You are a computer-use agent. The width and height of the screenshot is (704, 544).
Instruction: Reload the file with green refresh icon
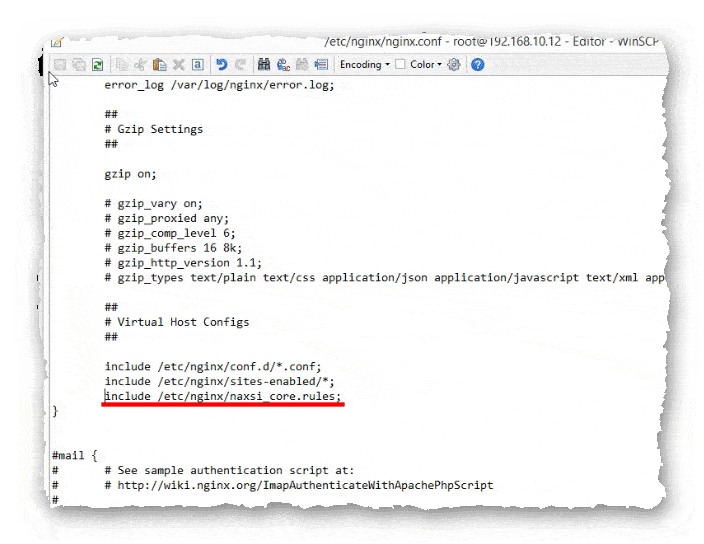pyautogui.click(x=97, y=65)
